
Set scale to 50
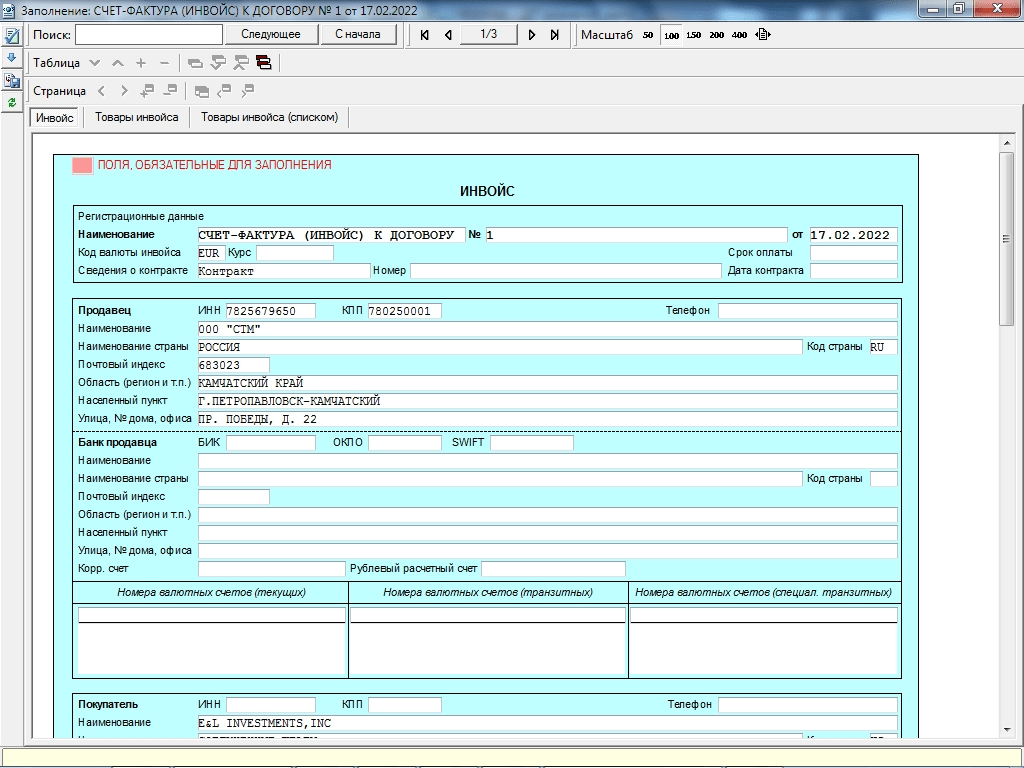tap(648, 35)
